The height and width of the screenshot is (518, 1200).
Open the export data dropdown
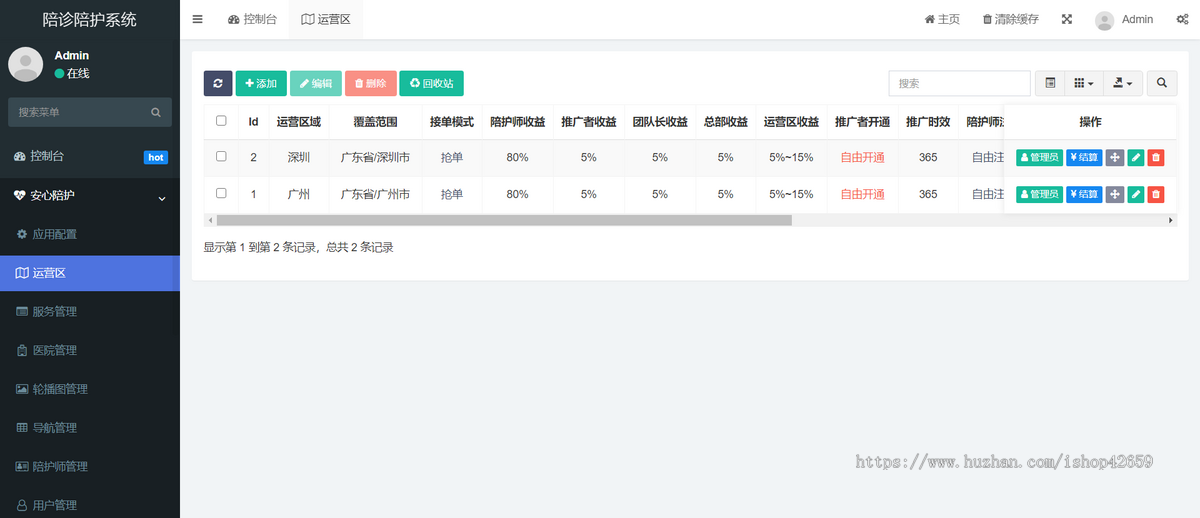click(1122, 84)
